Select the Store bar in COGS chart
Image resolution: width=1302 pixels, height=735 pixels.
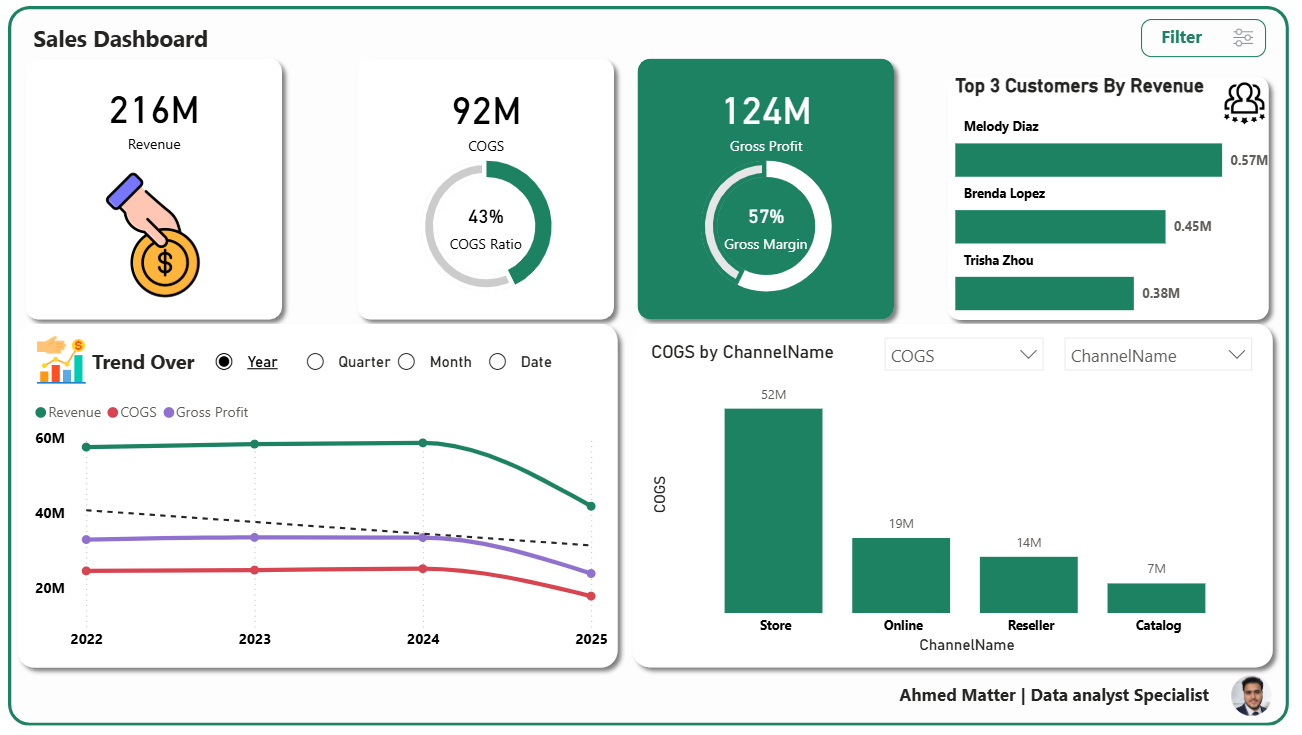773,510
